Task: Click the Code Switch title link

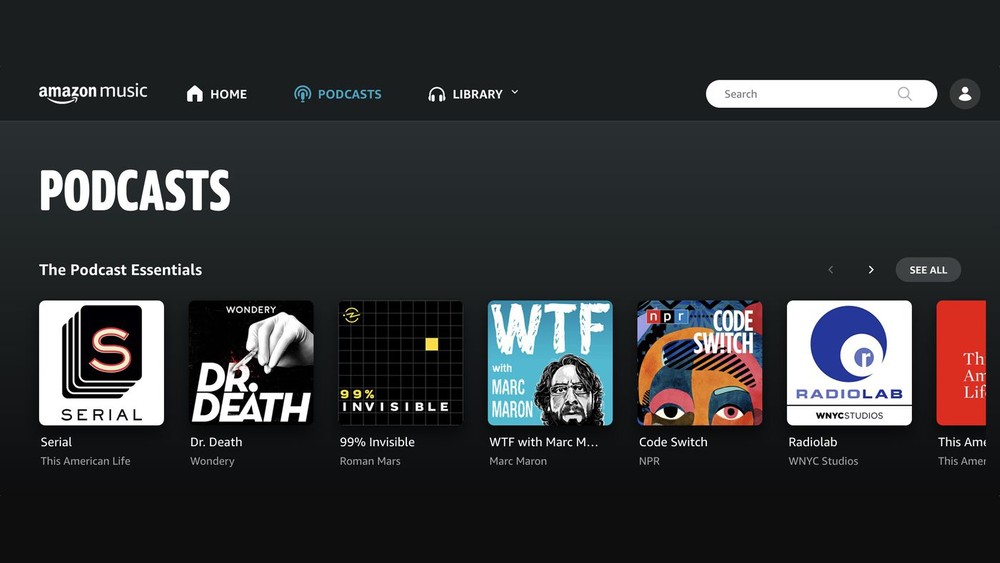Action: coord(673,442)
